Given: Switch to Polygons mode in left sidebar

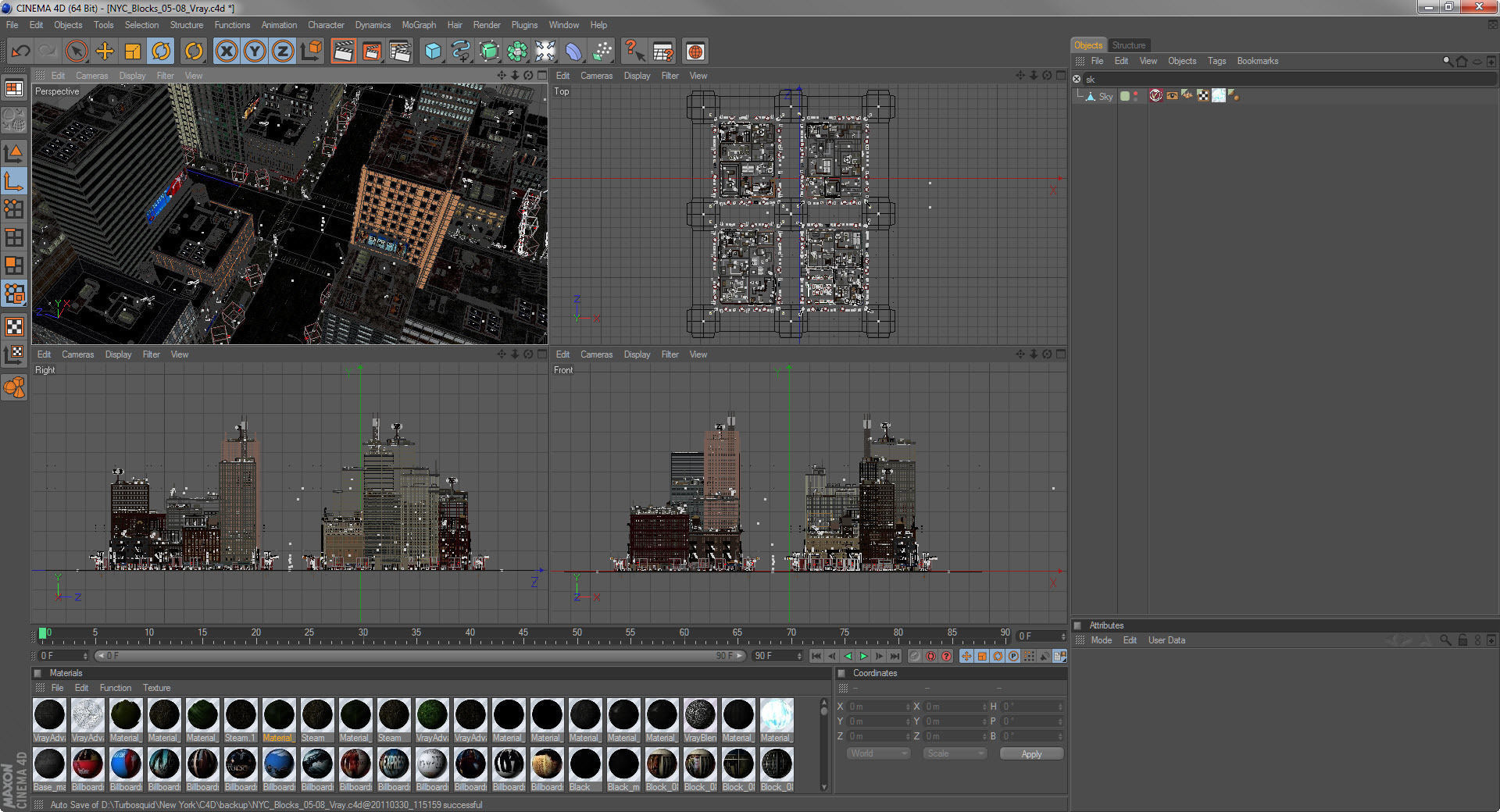Looking at the screenshot, I should [x=14, y=265].
